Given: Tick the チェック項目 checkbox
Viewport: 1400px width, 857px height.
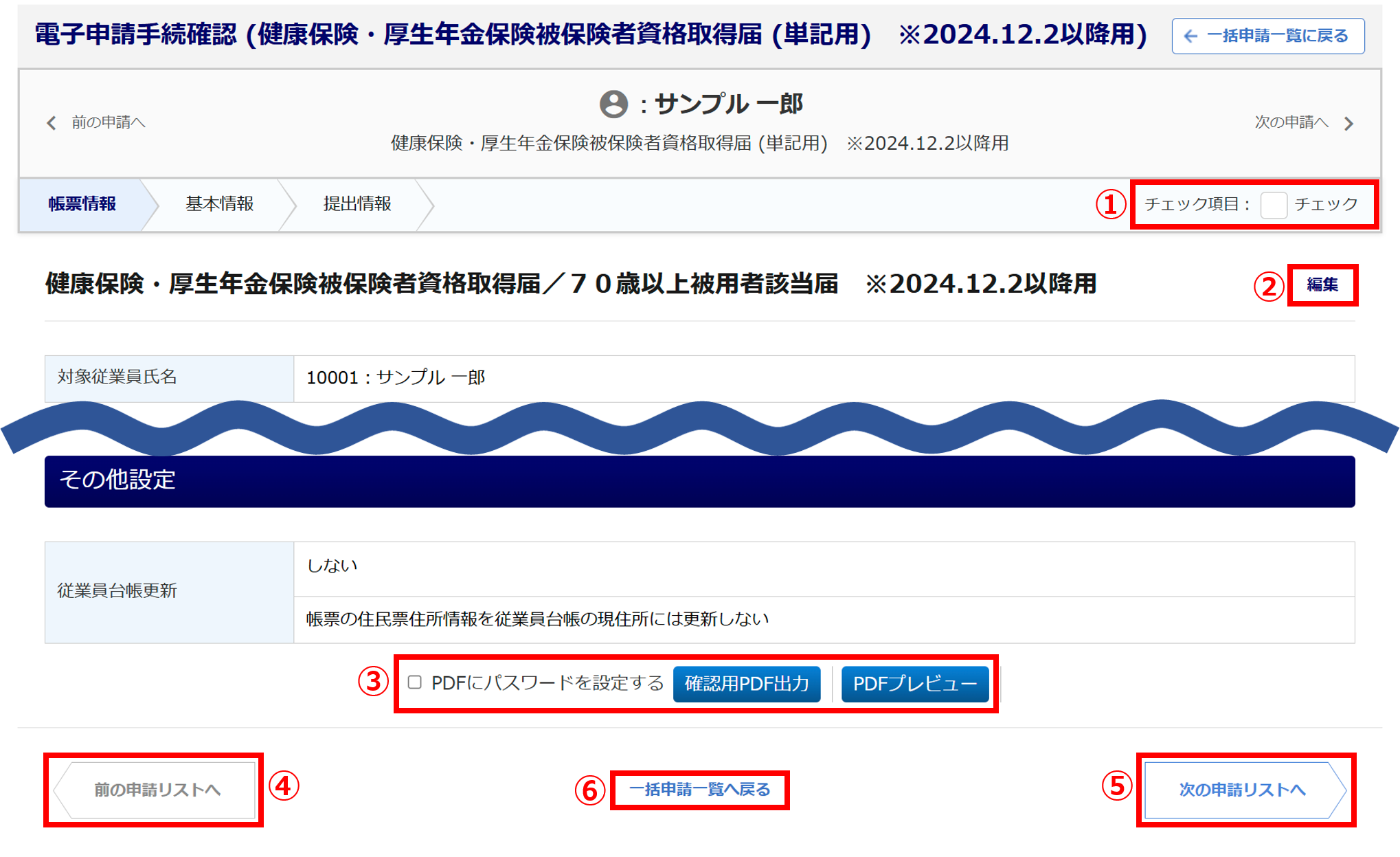Looking at the screenshot, I should 1273,205.
